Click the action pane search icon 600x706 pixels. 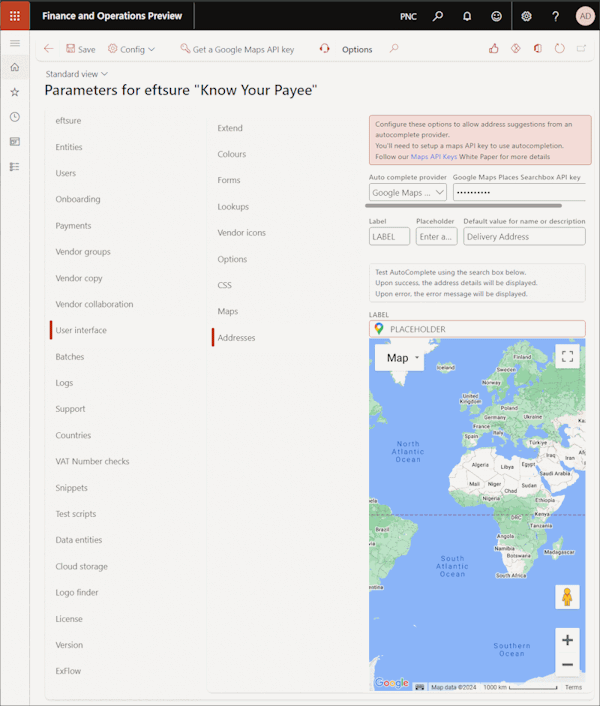click(x=394, y=48)
